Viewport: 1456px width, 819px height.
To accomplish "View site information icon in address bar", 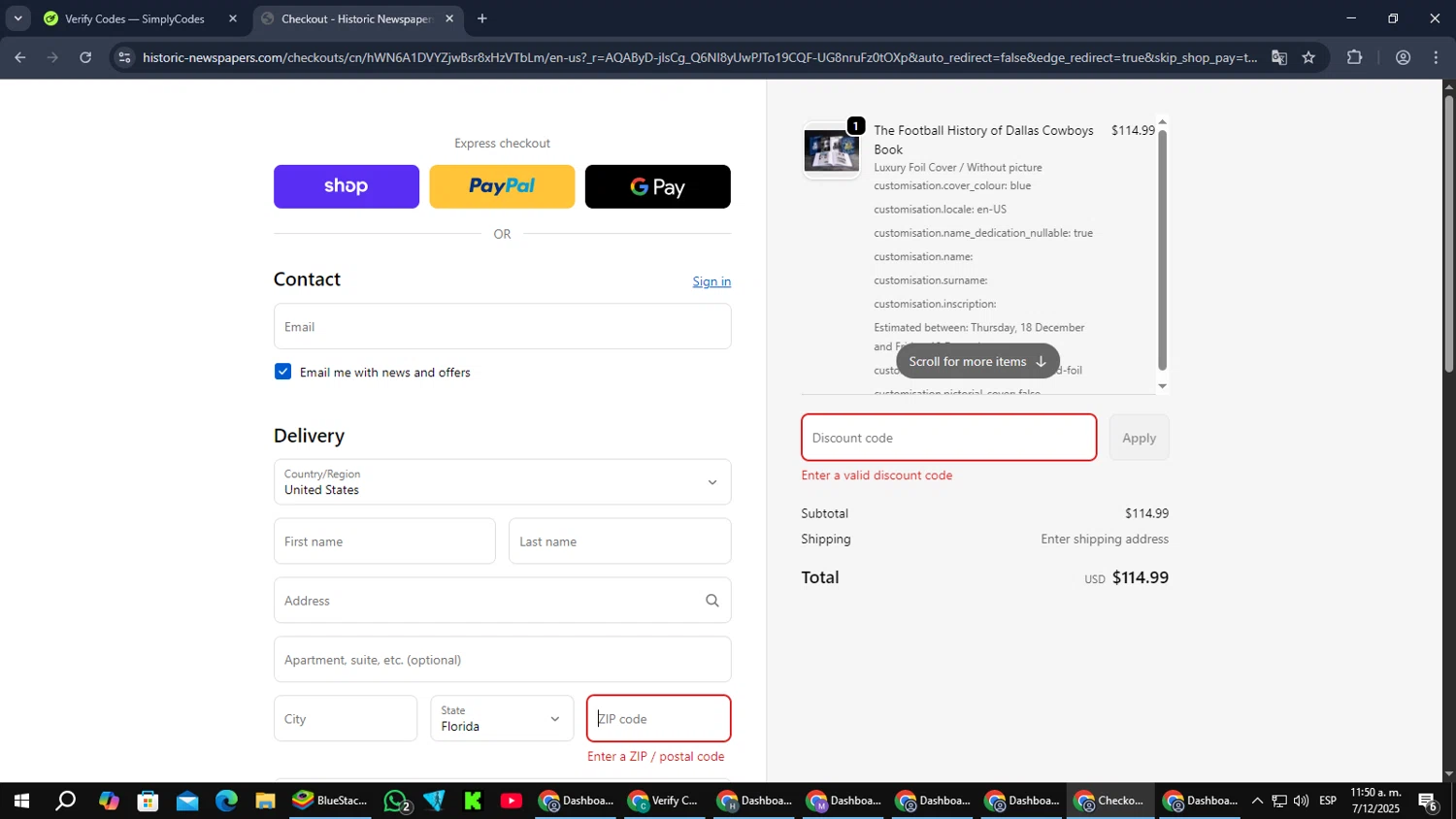I will click(123, 57).
